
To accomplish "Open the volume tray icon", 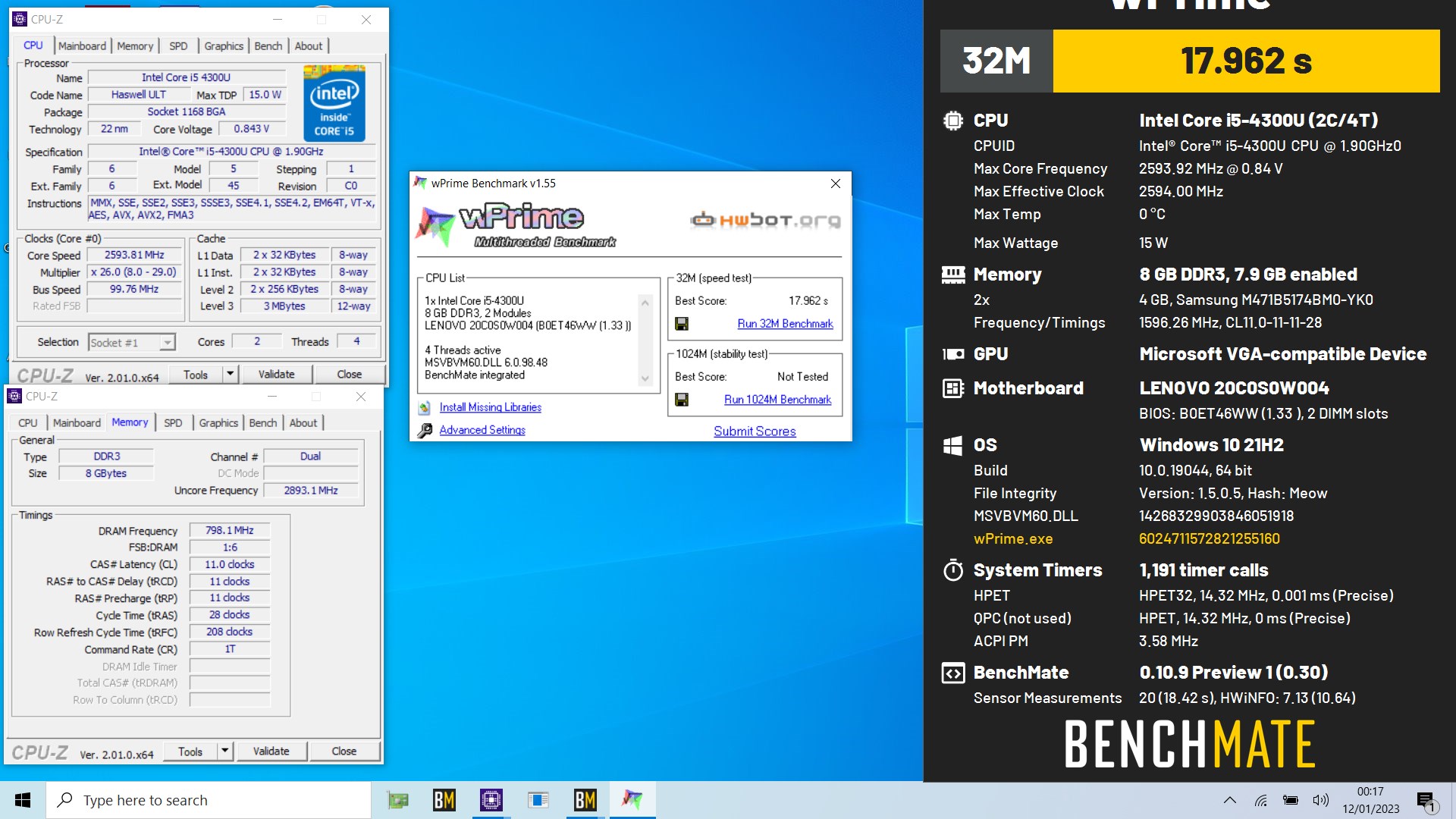I will tap(1321, 800).
